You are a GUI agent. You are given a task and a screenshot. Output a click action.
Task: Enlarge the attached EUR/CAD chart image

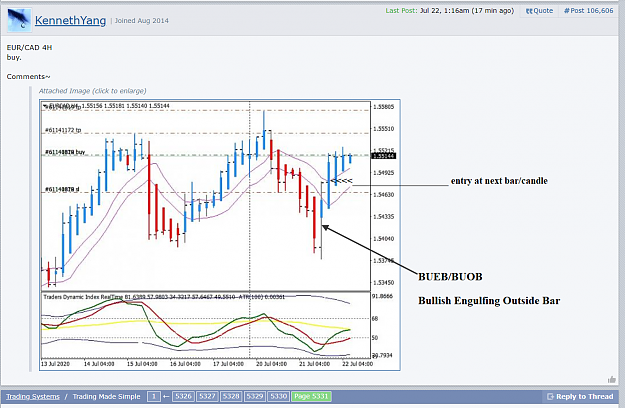coord(220,235)
